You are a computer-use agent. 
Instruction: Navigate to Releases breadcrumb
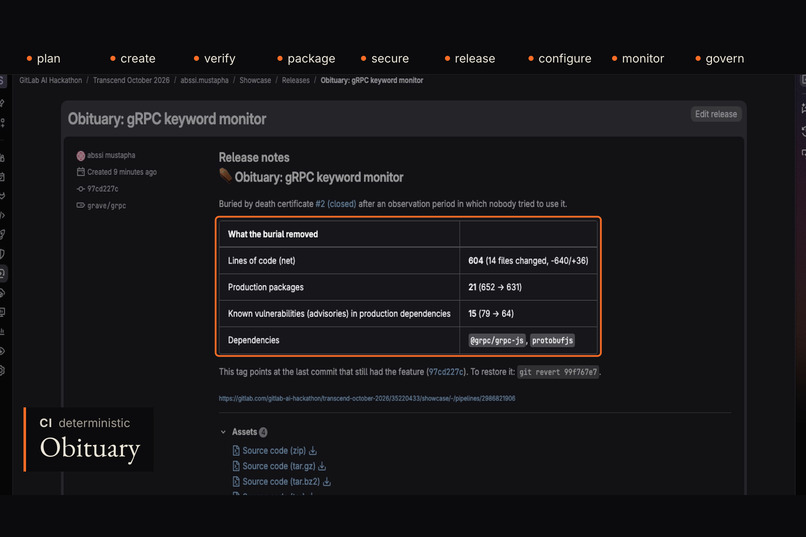(296, 80)
